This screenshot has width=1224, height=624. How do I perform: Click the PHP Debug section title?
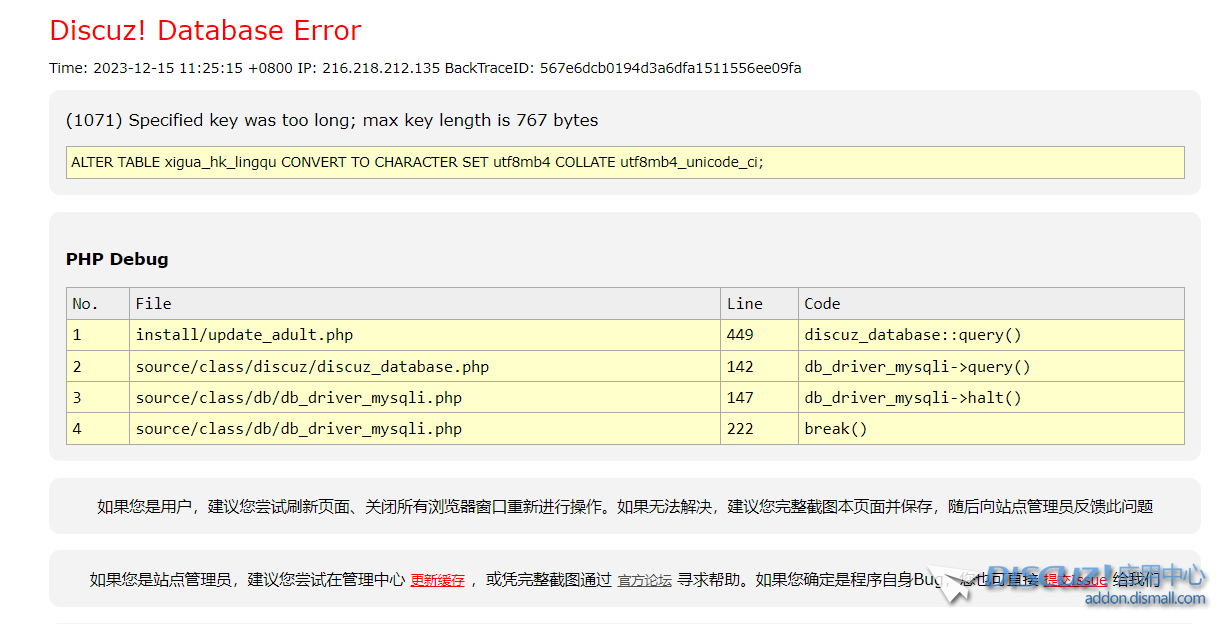pos(117,259)
